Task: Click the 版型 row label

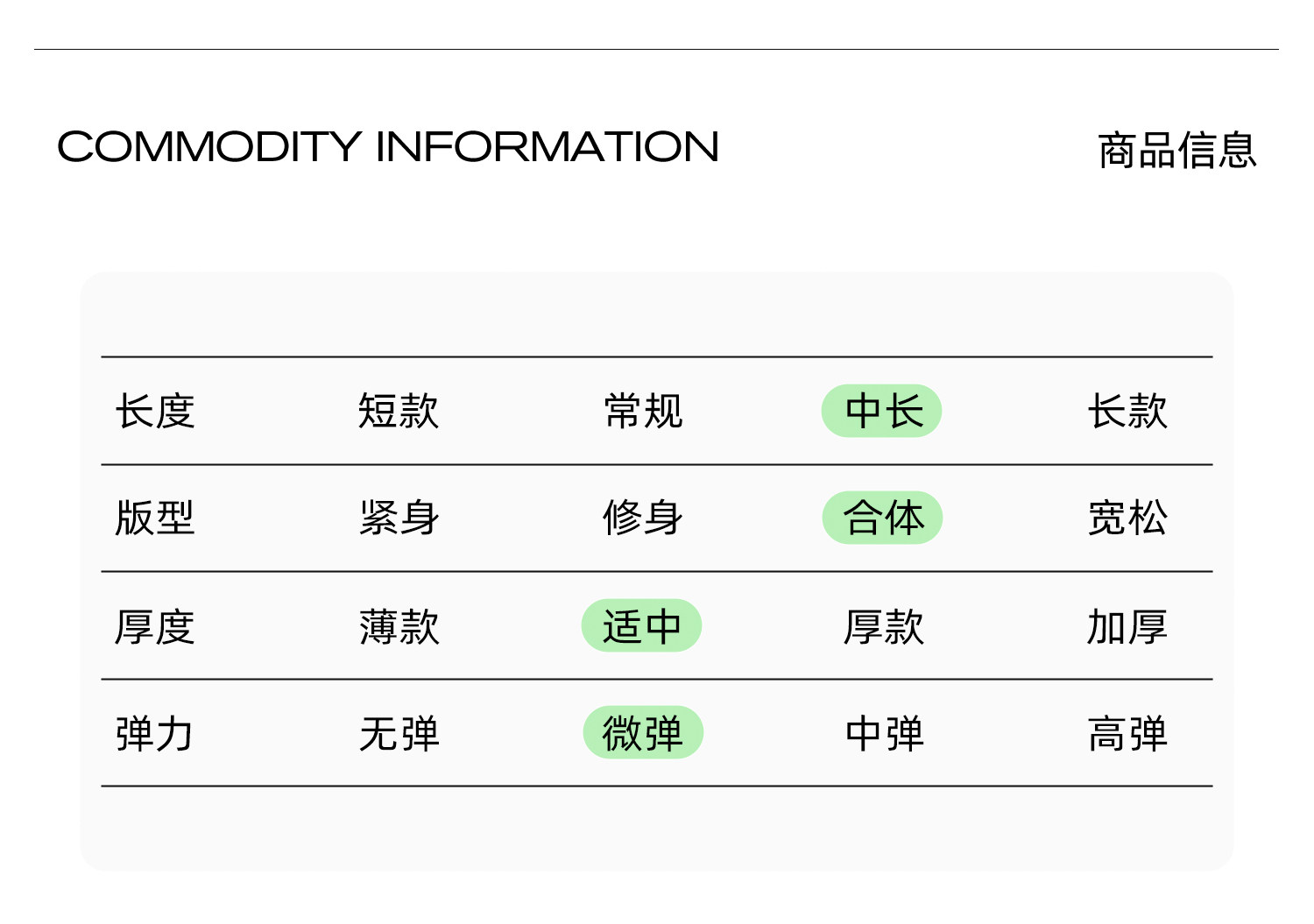Action: 155,518
